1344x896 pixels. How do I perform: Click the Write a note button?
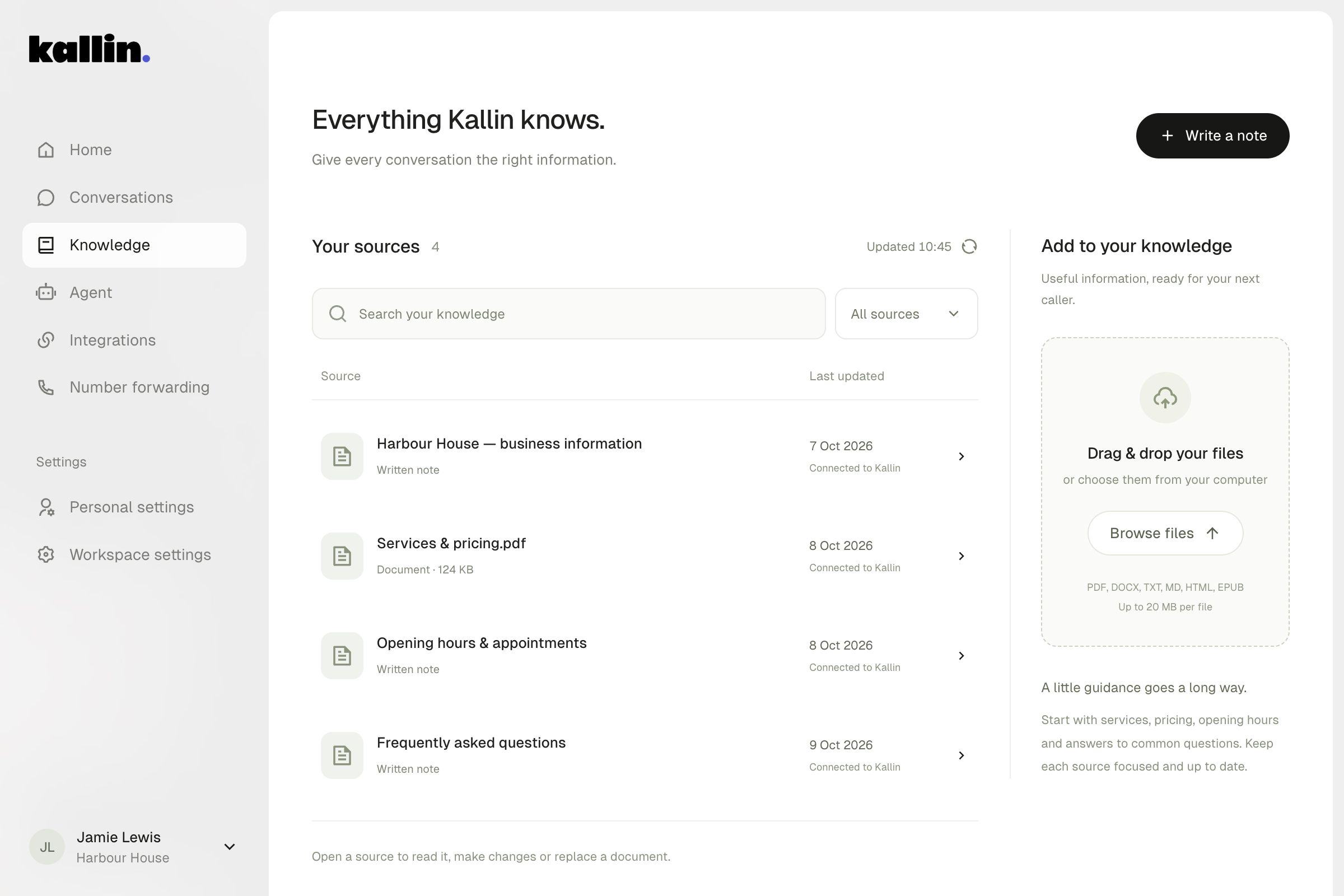click(1212, 136)
